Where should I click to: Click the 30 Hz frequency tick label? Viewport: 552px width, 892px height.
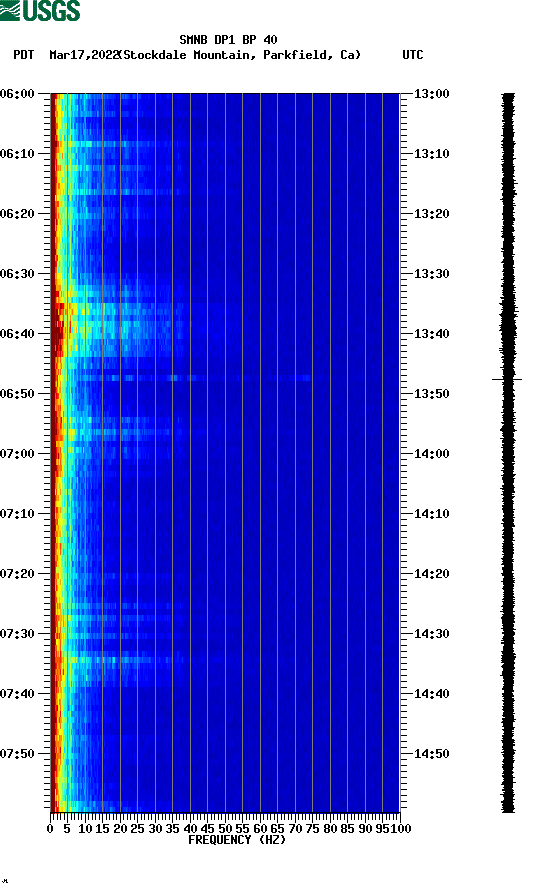pos(155,829)
